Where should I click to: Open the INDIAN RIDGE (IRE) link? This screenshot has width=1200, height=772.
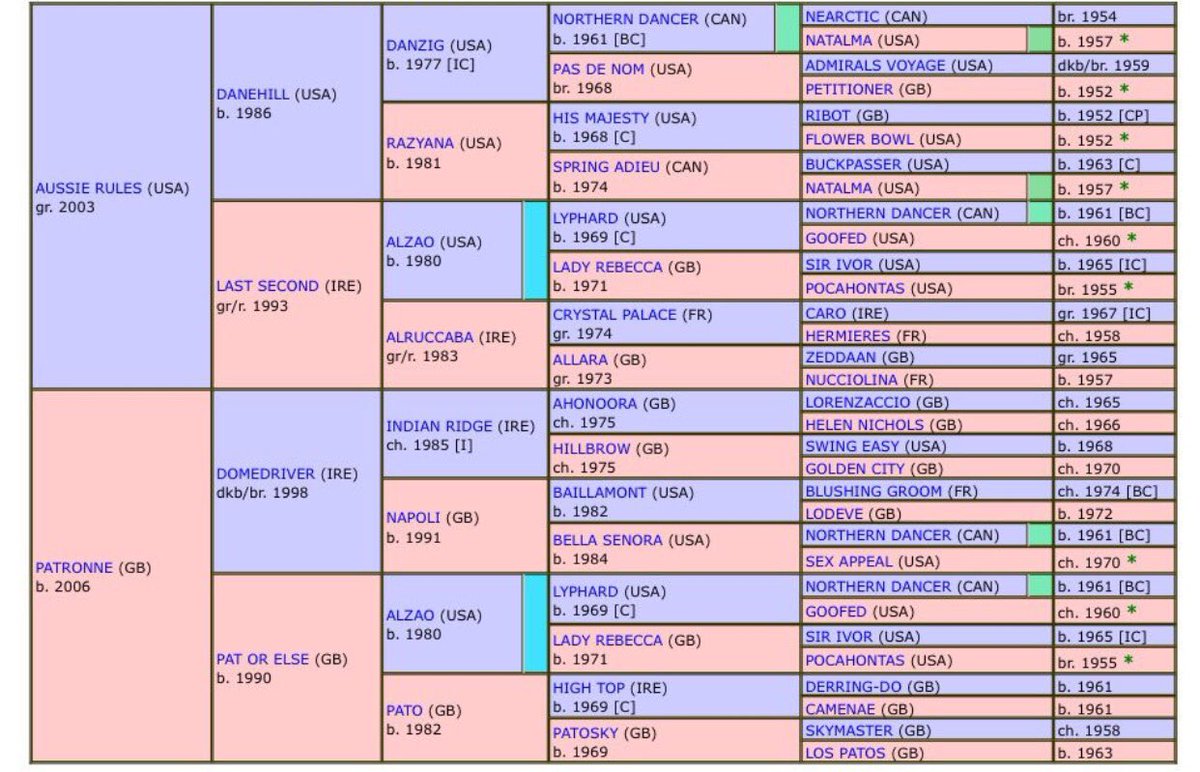point(461,426)
